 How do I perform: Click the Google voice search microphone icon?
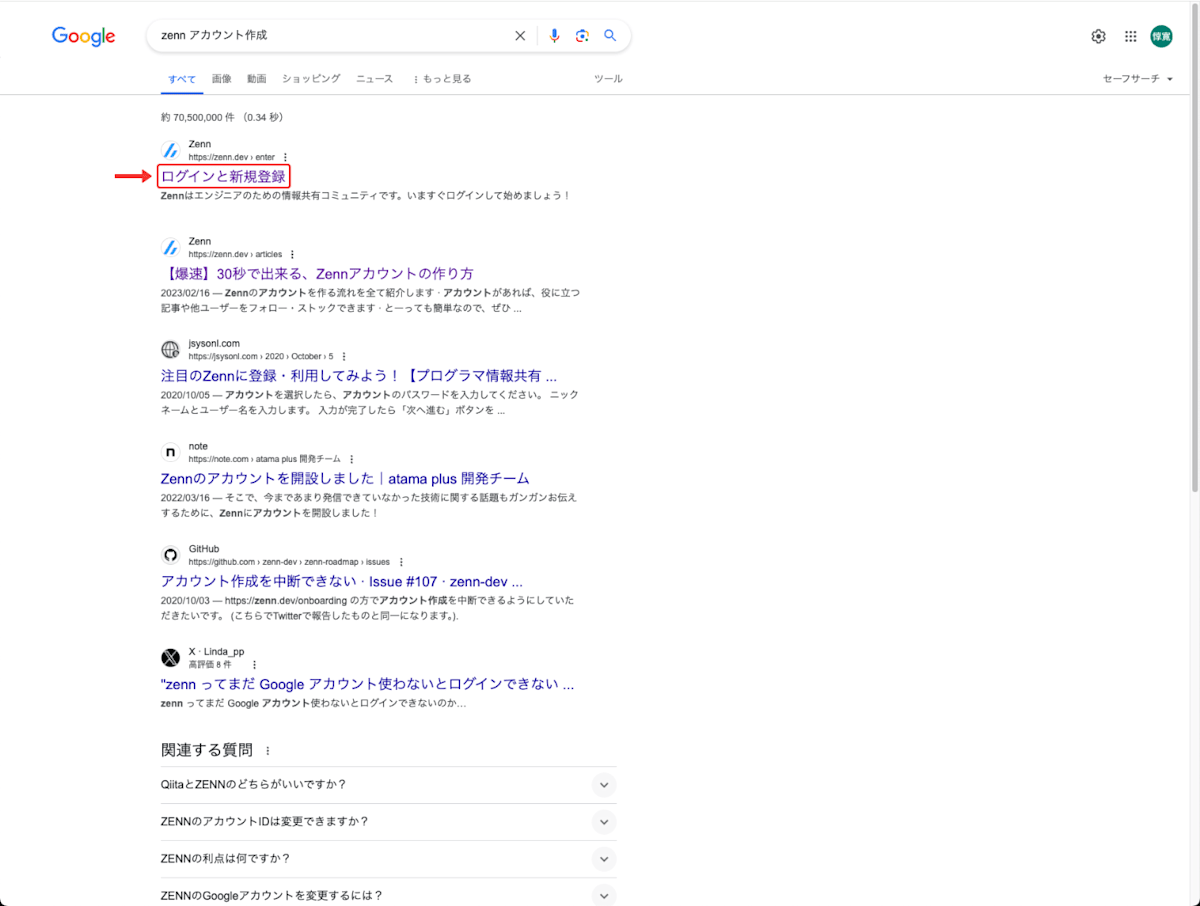click(554, 35)
